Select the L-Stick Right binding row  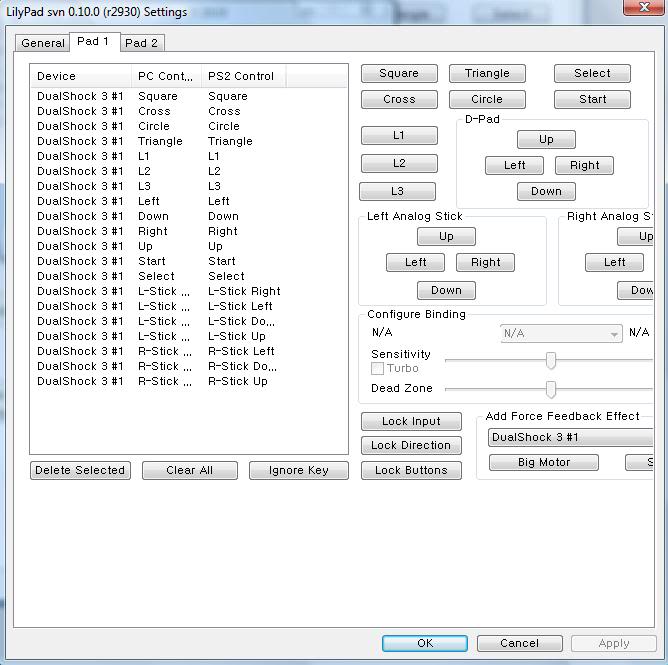[158, 291]
